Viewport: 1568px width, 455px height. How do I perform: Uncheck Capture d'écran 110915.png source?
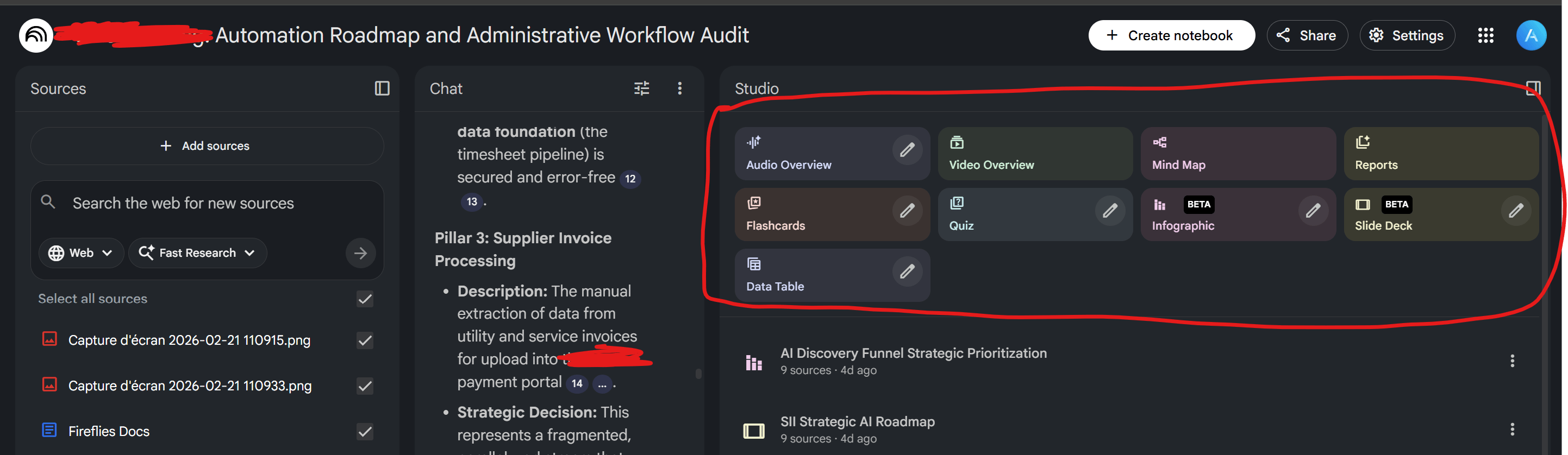pos(365,340)
